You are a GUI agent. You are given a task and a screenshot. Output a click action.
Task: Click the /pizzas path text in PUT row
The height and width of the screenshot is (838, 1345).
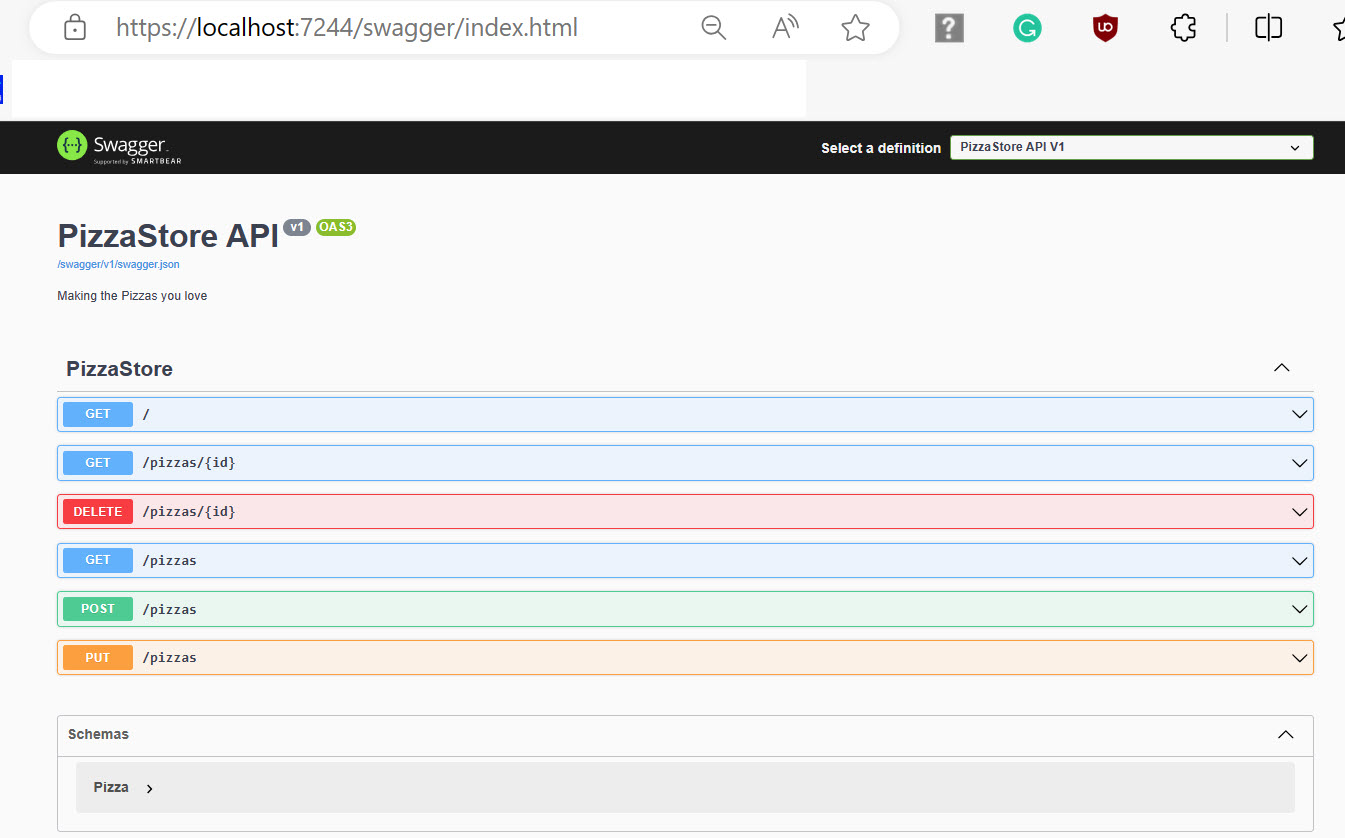pos(169,658)
